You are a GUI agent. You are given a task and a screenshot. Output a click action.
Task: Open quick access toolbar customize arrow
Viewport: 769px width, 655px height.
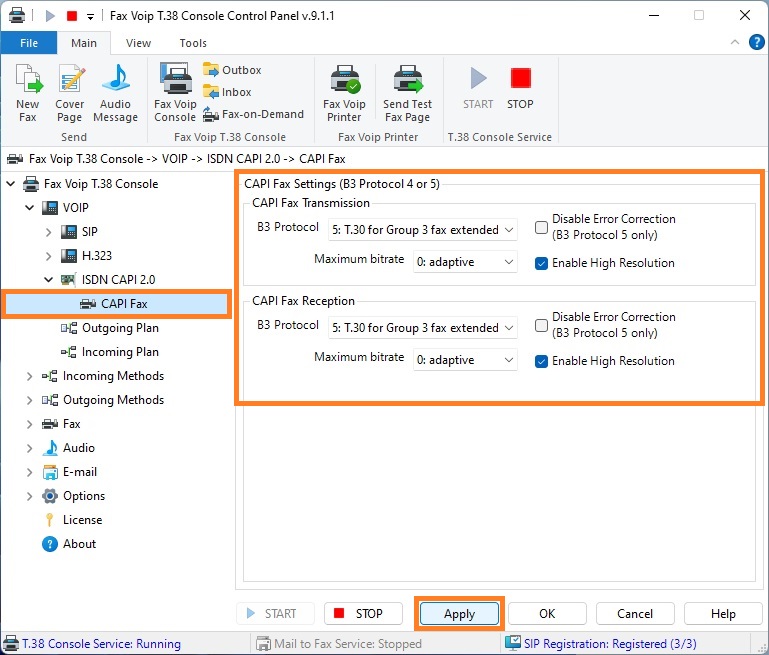[90, 17]
